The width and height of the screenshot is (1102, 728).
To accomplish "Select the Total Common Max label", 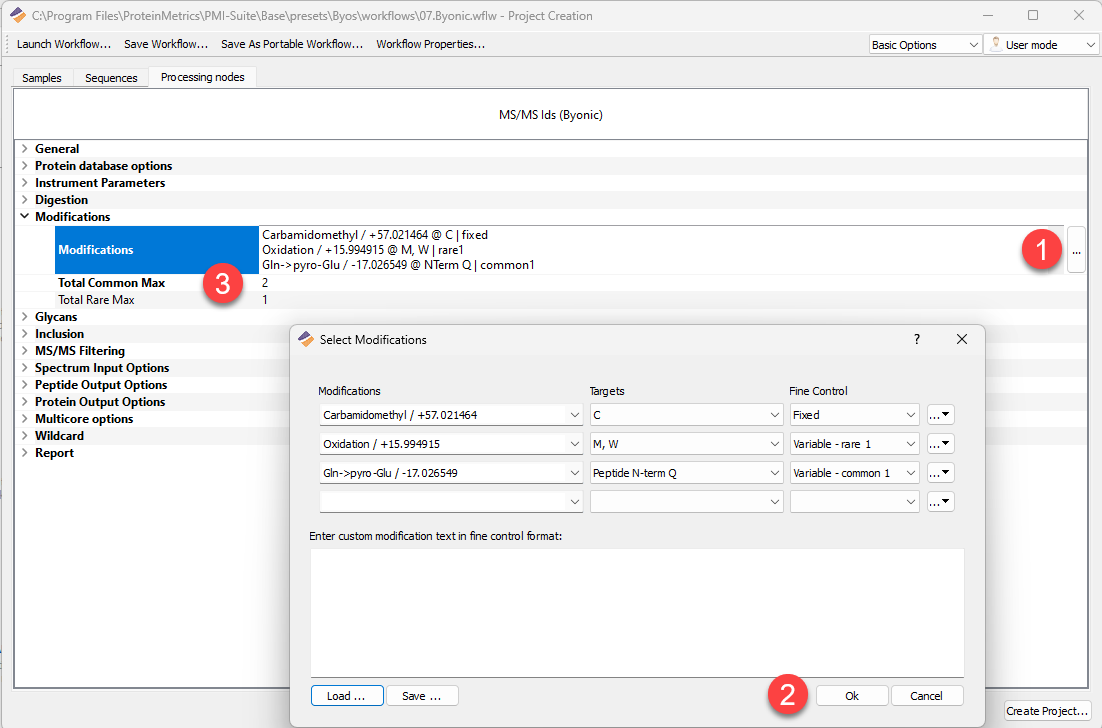I will point(112,282).
